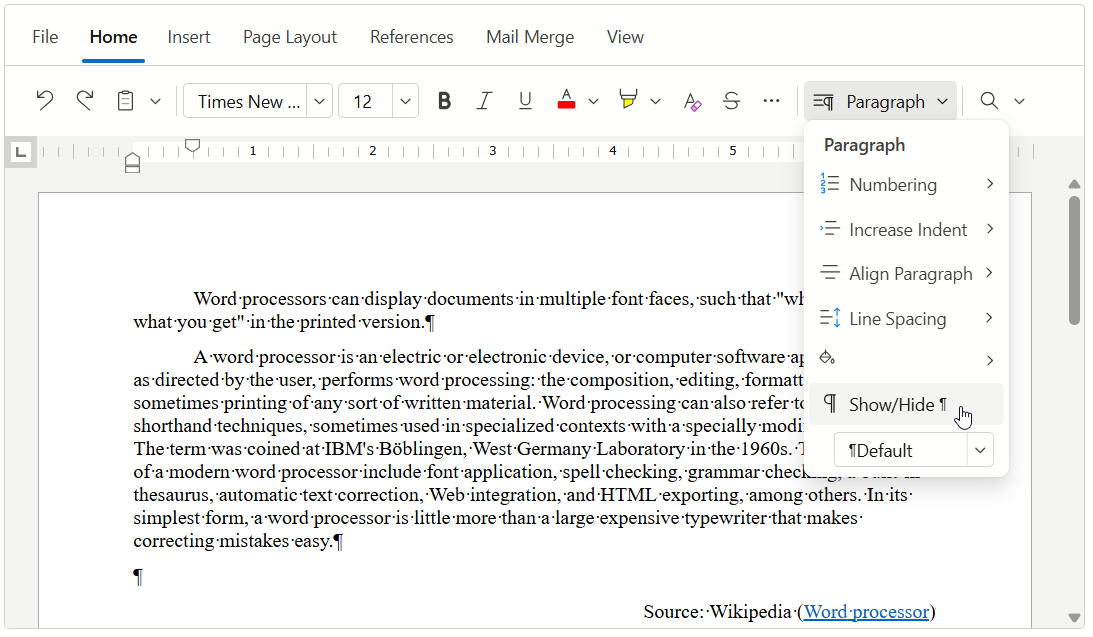Screen dimensions: 1093x637
Task: Open Find using the magnifier icon
Action: pos(988,100)
